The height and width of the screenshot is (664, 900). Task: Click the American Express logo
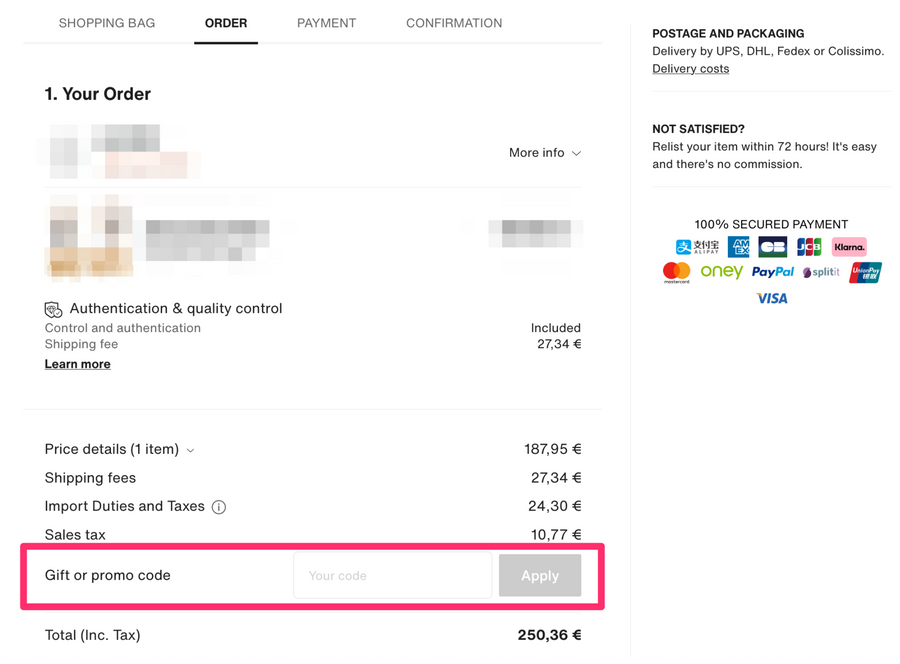[739, 247]
